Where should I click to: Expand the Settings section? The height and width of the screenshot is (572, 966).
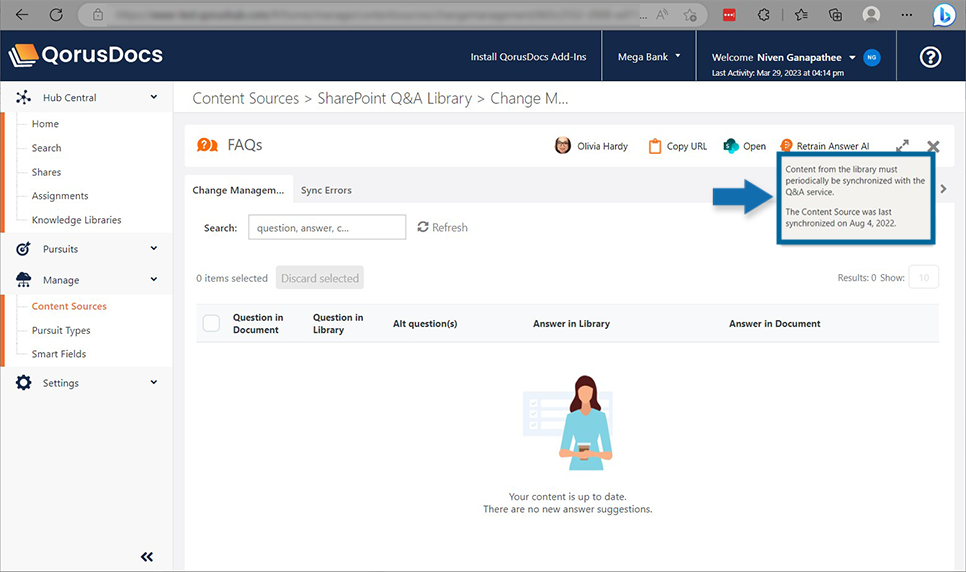point(153,382)
